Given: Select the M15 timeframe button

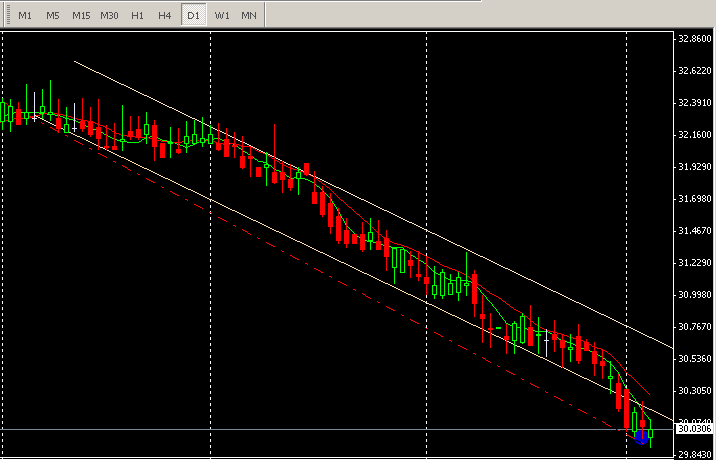Looking at the screenshot, I should 81,16.
